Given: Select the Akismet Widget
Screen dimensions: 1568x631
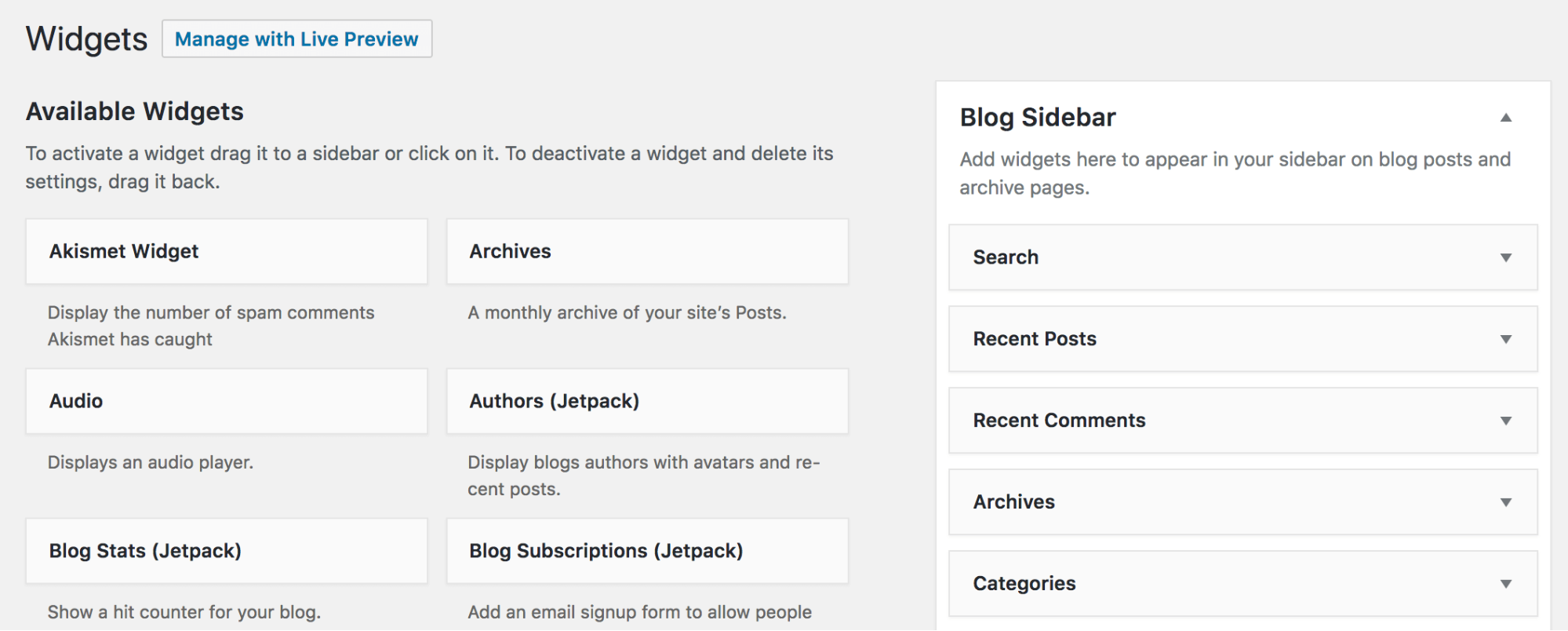Looking at the screenshot, I should pos(226,251).
